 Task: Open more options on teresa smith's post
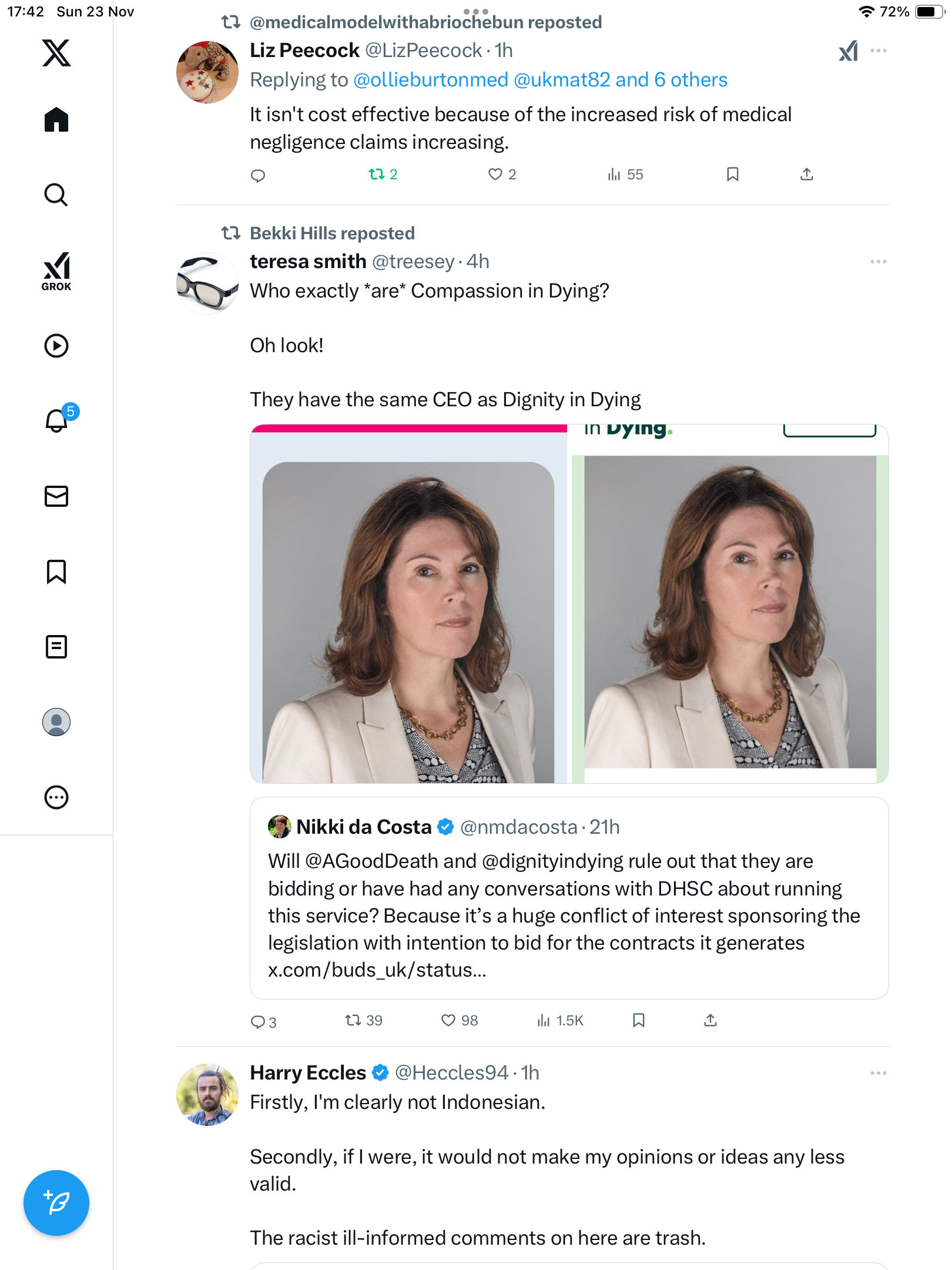pos(879,262)
